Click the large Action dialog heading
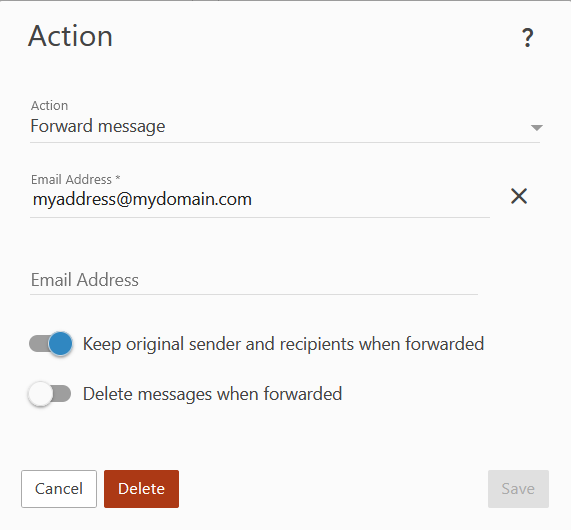The height and width of the screenshot is (530, 571). click(70, 36)
